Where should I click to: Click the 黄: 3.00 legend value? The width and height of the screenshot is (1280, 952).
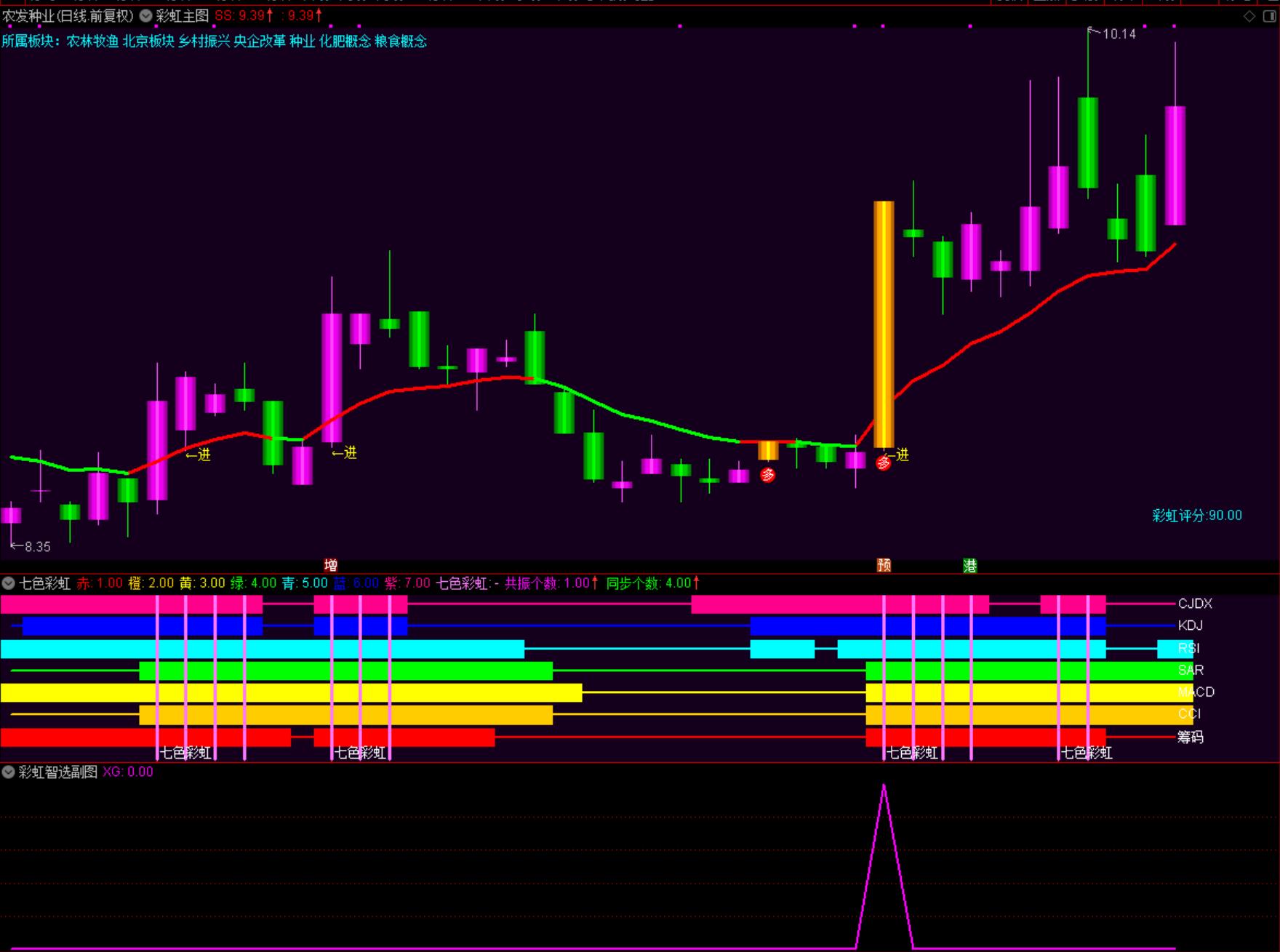[202, 583]
